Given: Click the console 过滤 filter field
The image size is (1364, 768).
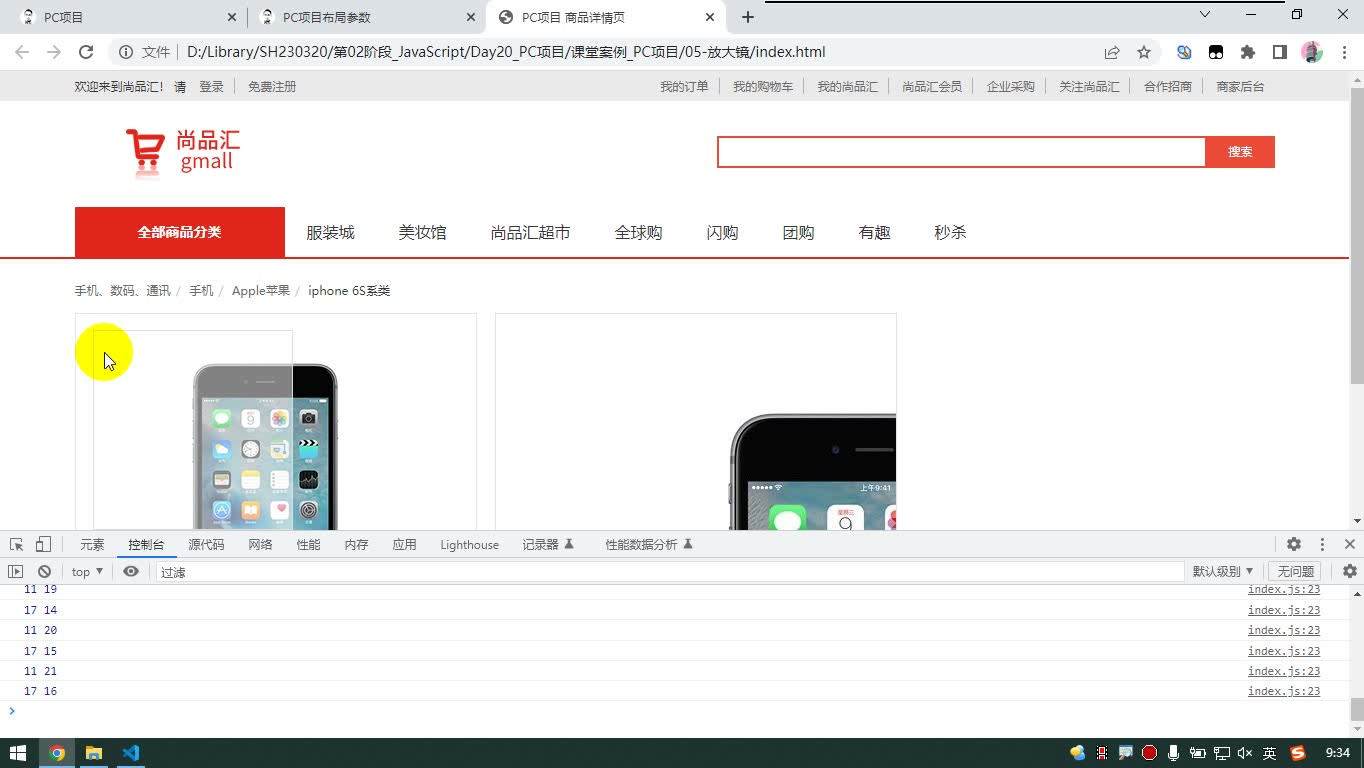Looking at the screenshot, I should 669,572.
